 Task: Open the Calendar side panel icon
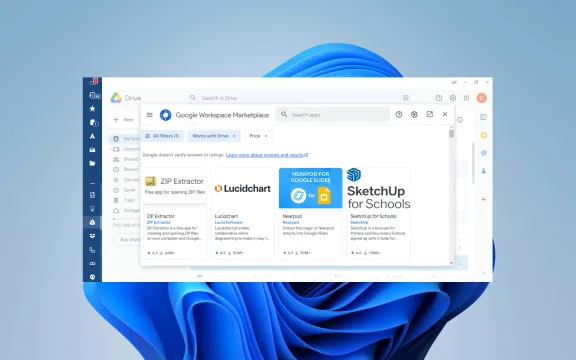point(484,117)
